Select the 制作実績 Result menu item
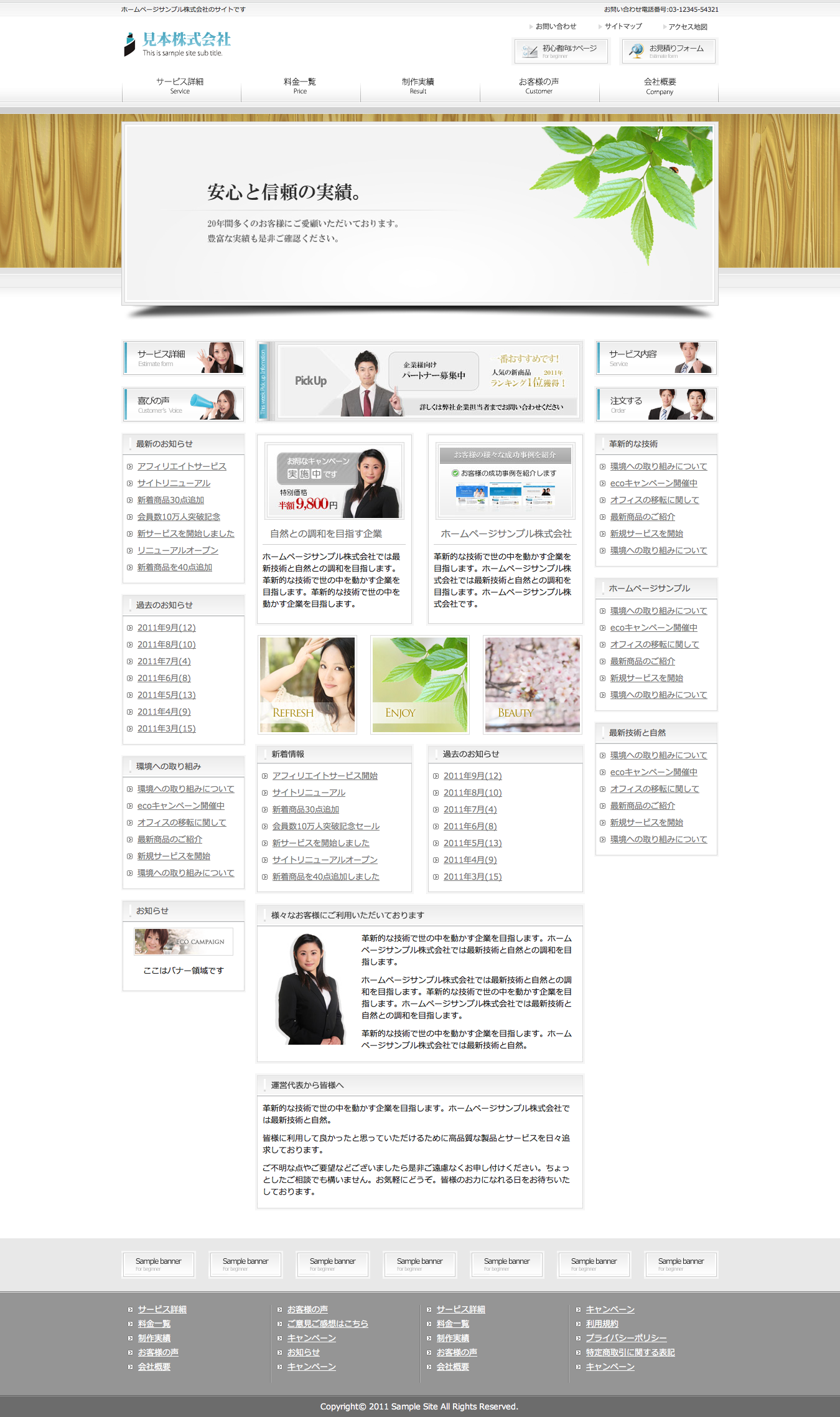Image resolution: width=840 pixels, height=1417 pixels. [418, 86]
